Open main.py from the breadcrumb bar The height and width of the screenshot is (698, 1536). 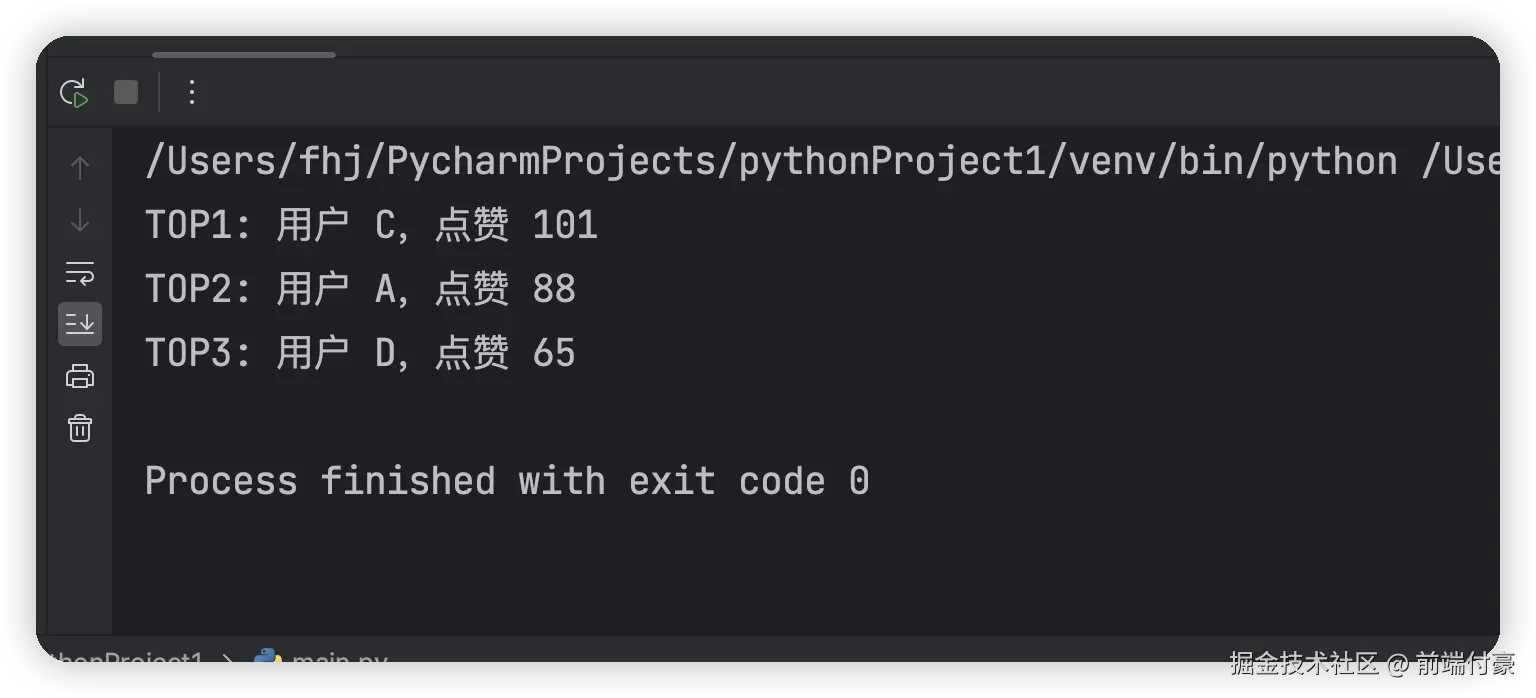click(x=338, y=661)
